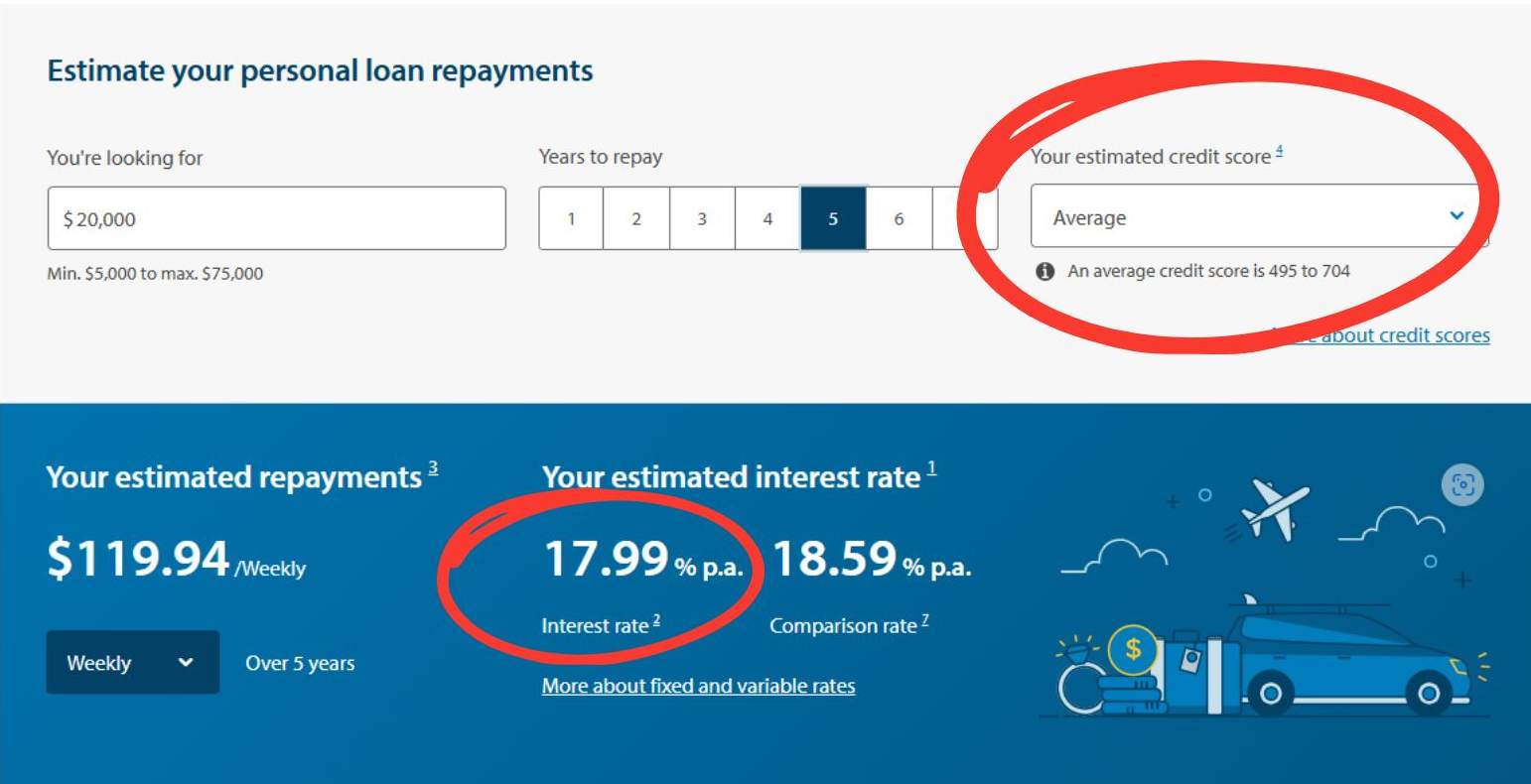Click footnote 1 beside estimated interest rate heading
This screenshot has height=784, width=1531.
click(x=928, y=465)
